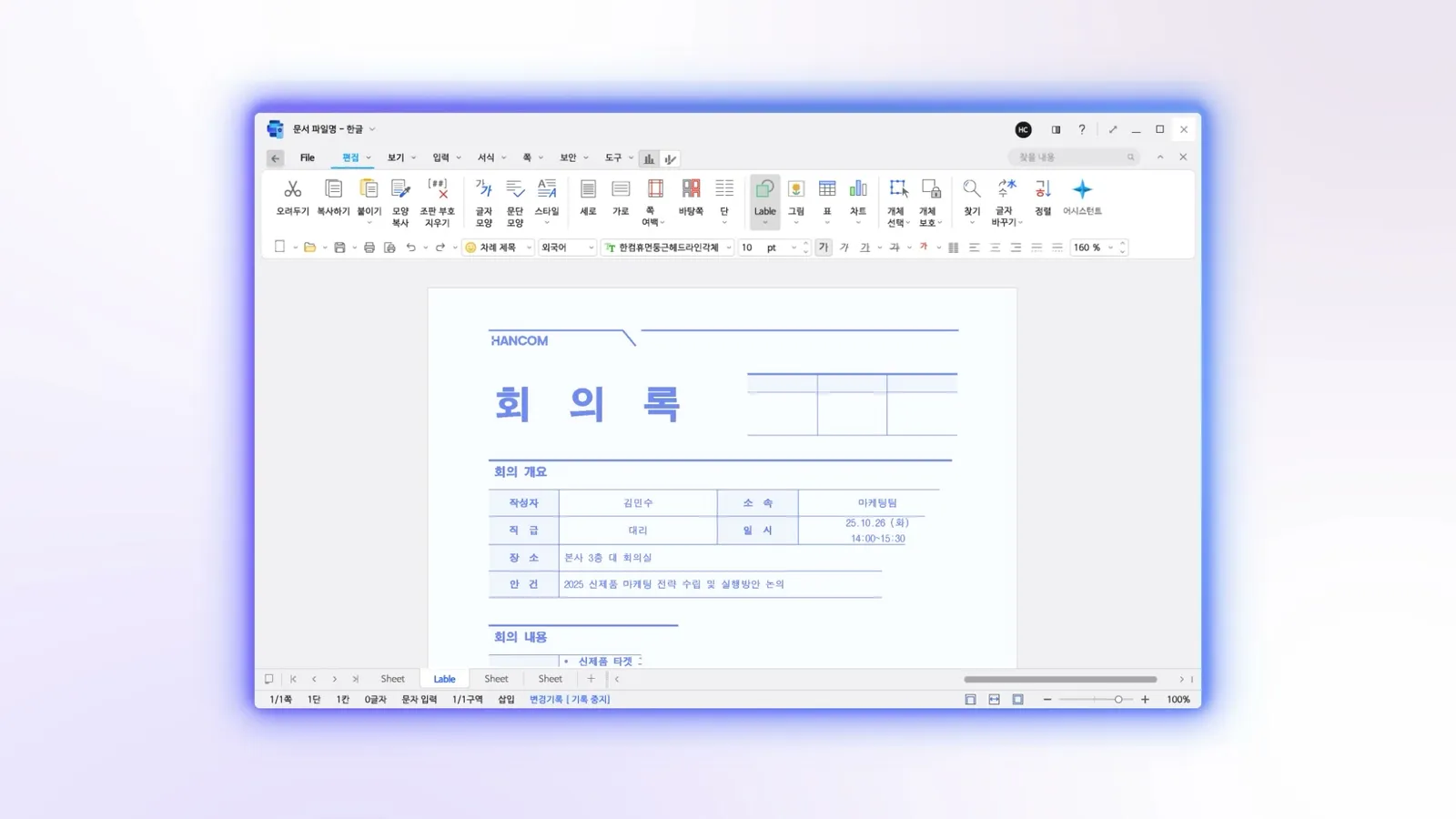1456x819 pixels.
Task: Click the 단 columns icon
Action: (x=724, y=188)
